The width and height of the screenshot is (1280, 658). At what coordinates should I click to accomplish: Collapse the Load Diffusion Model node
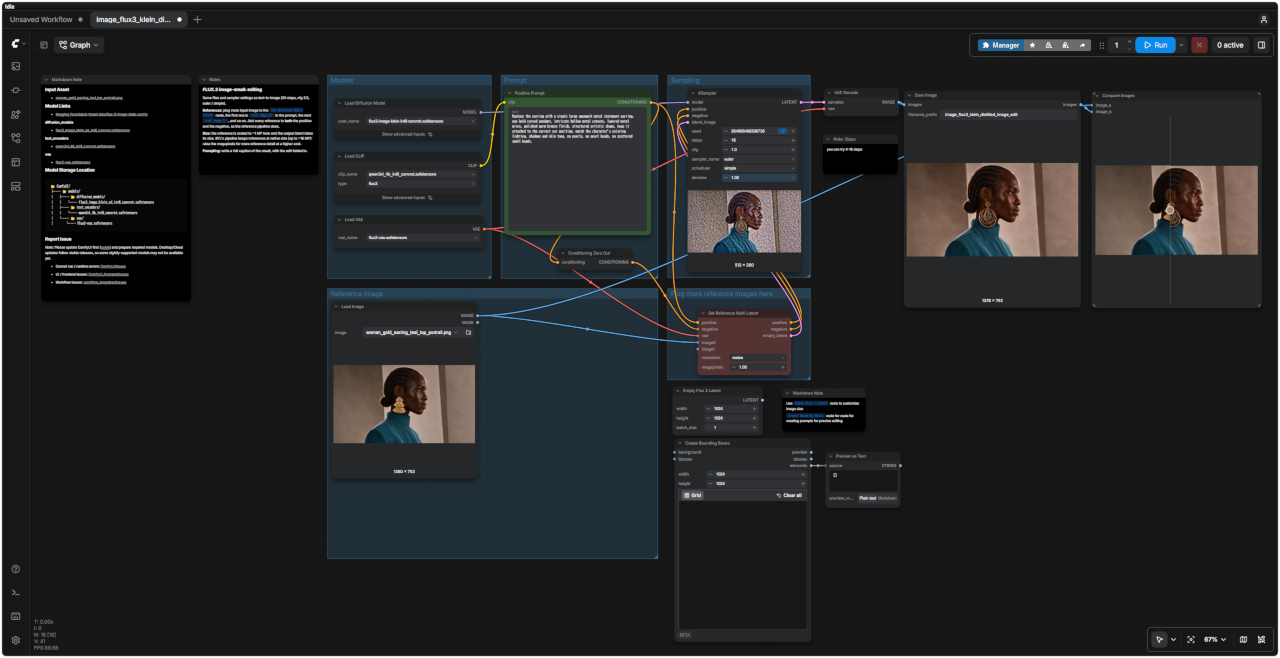click(x=339, y=103)
